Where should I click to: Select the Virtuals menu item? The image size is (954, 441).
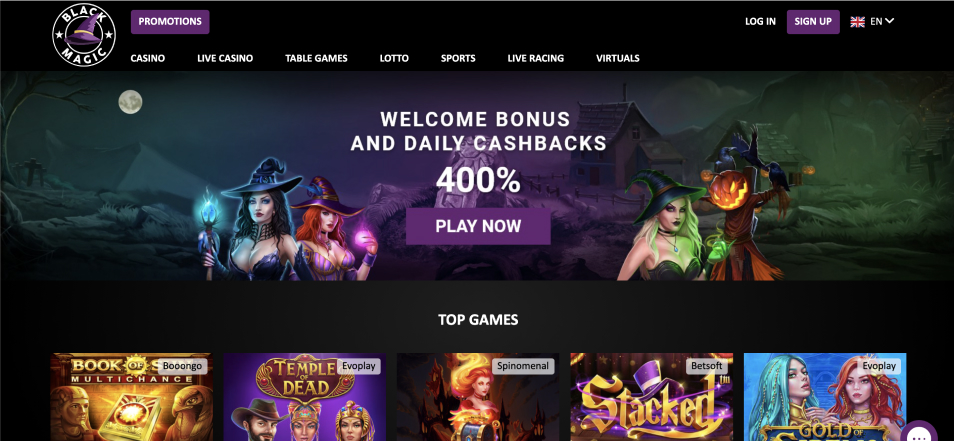tap(618, 58)
